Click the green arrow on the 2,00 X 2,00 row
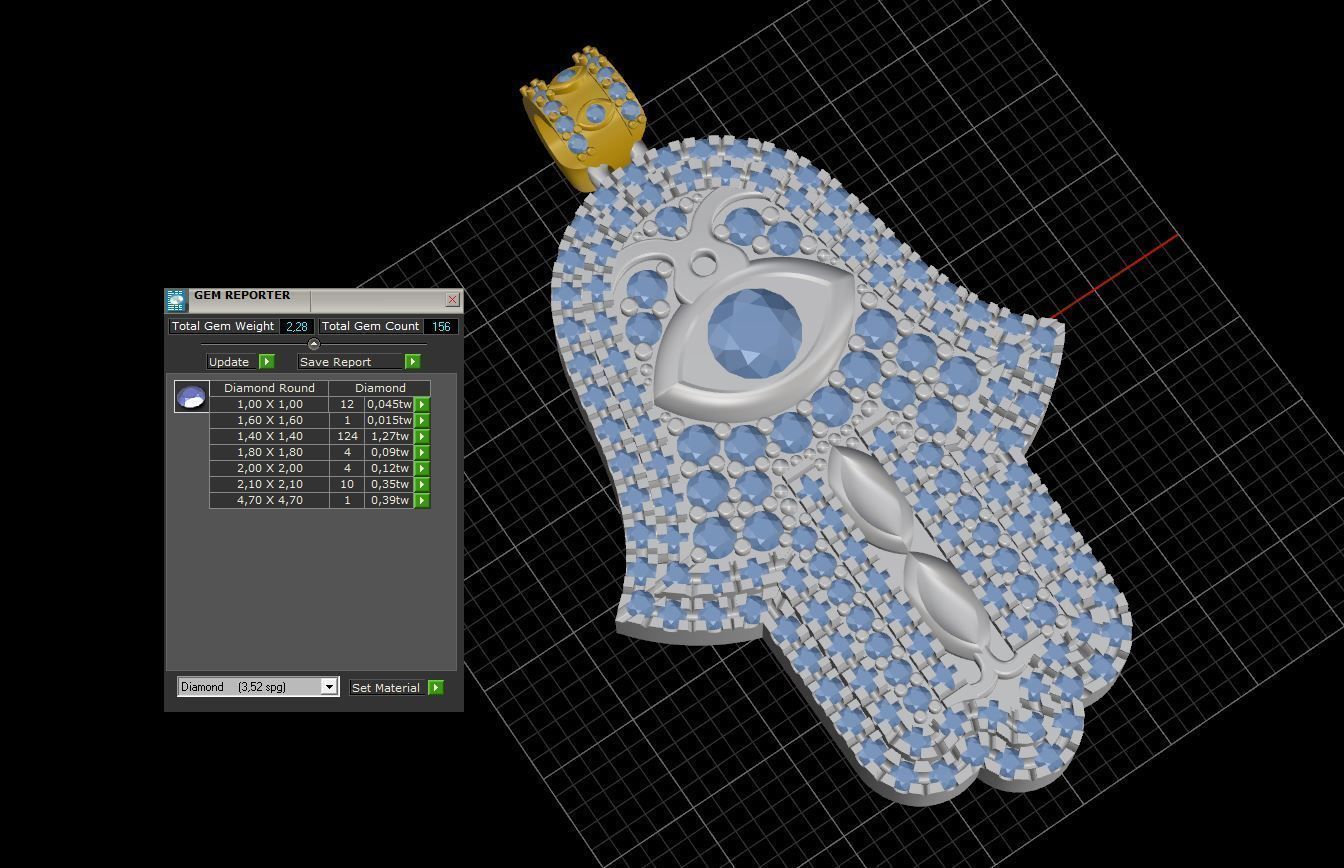This screenshot has height=868, width=1344. pos(422,468)
